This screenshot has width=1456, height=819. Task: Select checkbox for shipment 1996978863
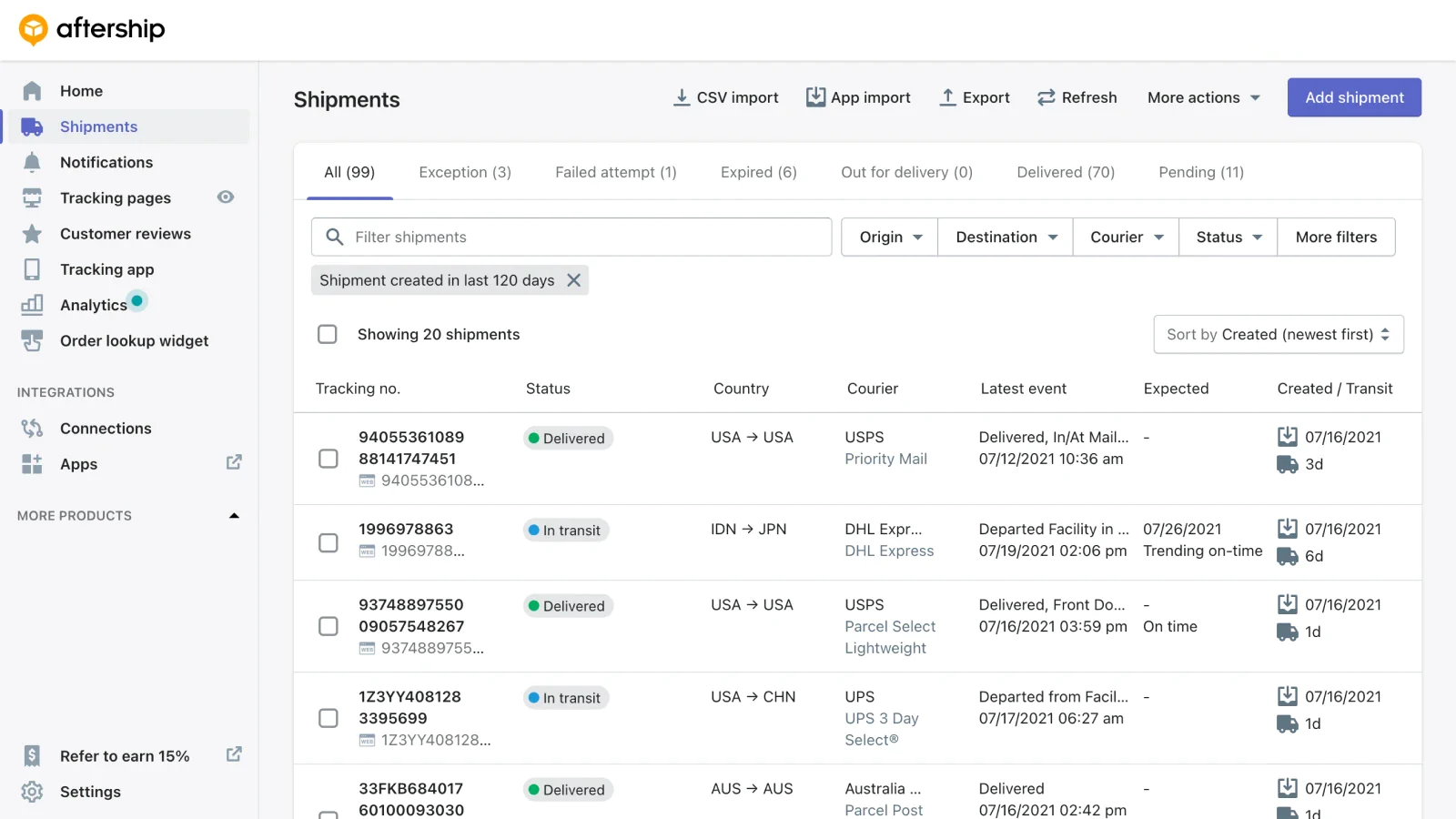[329, 543]
